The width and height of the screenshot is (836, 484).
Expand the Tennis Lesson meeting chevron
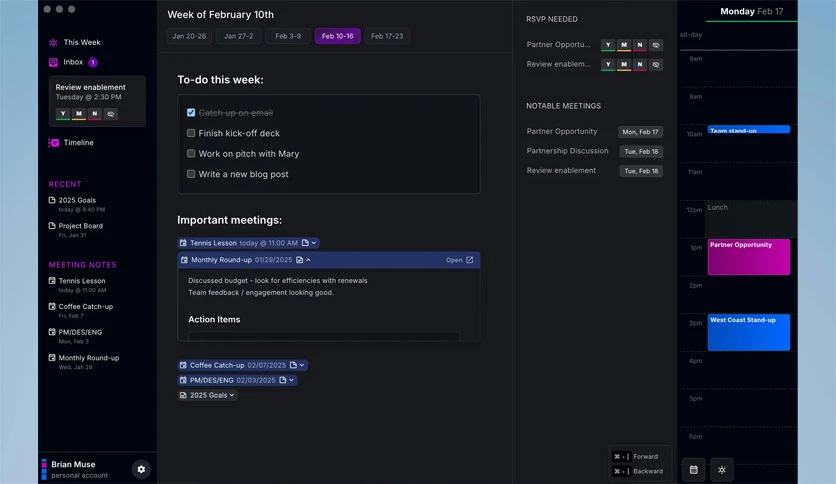[314, 243]
